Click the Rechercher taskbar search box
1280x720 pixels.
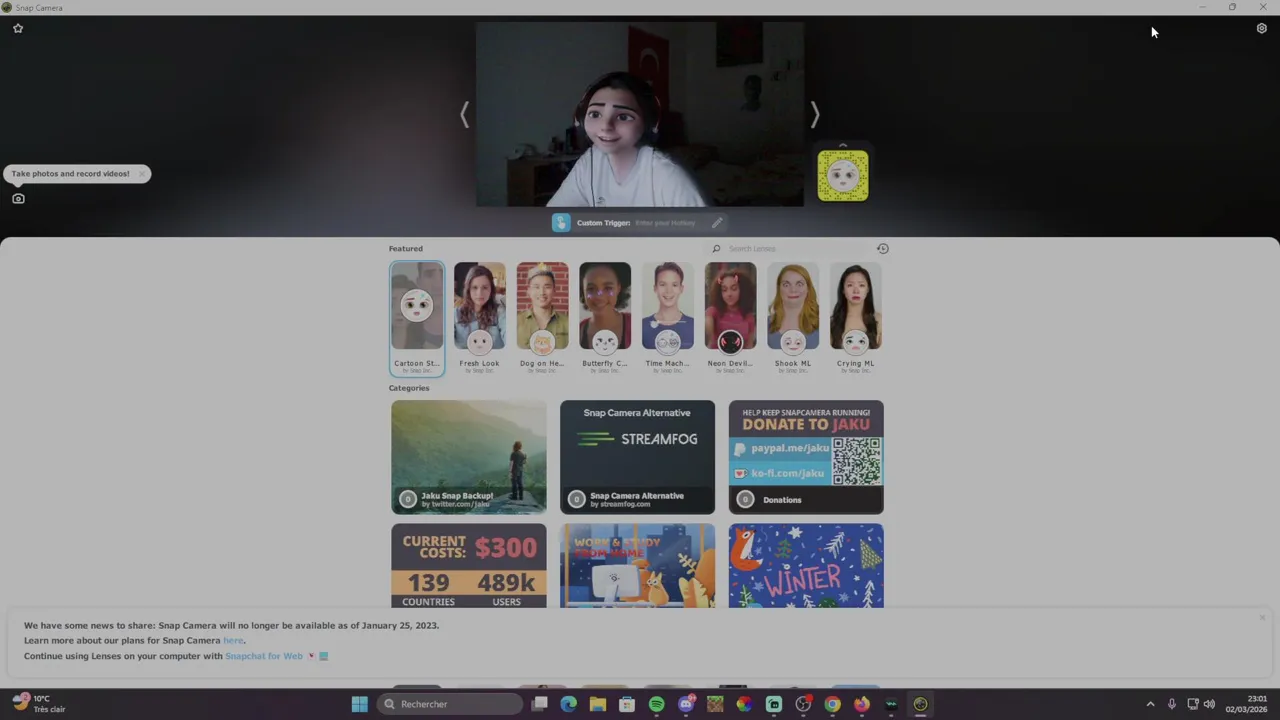[x=451, y=704]
